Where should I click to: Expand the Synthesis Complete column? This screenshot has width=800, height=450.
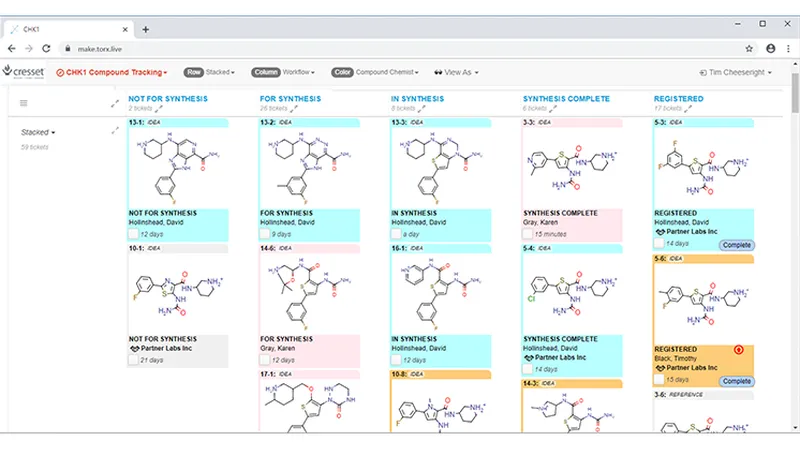tap(553, 108)
